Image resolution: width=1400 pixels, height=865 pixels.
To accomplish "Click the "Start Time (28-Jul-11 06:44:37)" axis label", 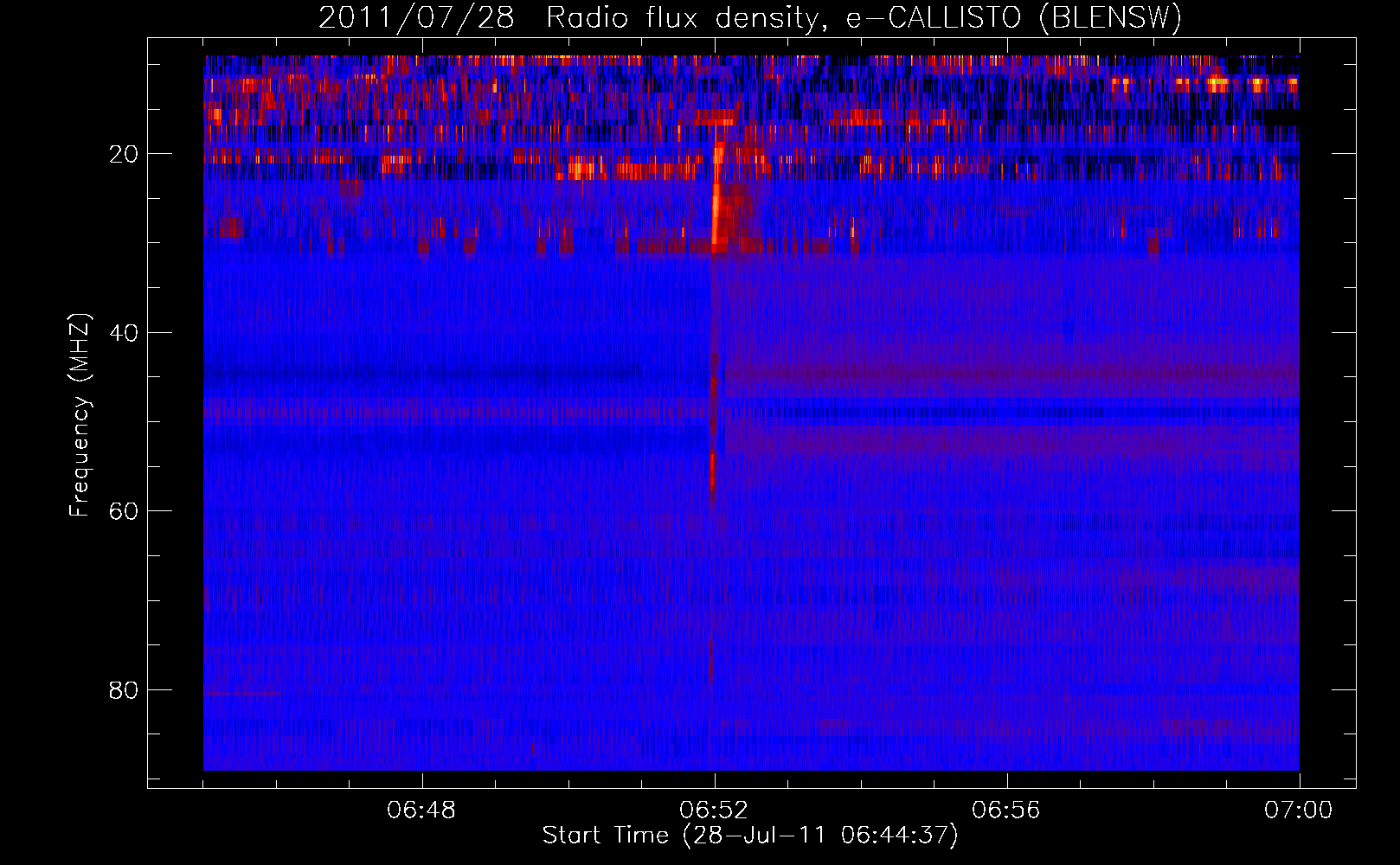I will coord(750,836).
